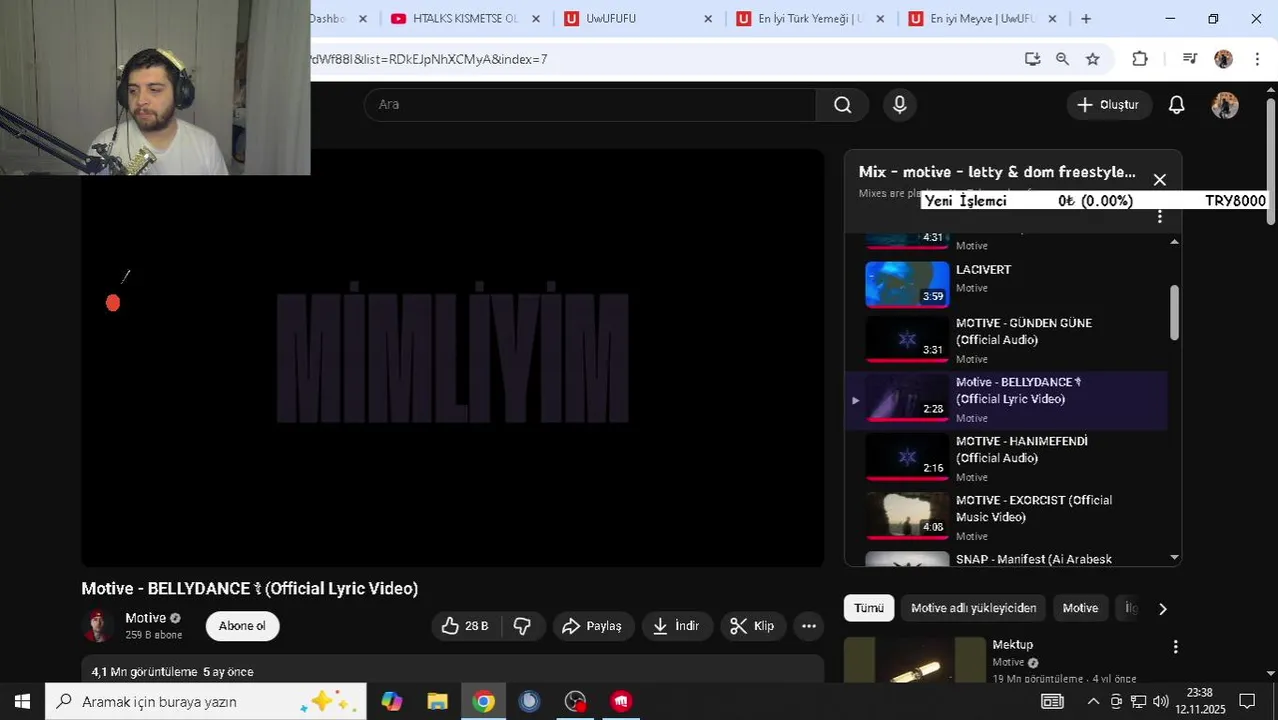Like the video with 28 B likes

click(466, 626)
